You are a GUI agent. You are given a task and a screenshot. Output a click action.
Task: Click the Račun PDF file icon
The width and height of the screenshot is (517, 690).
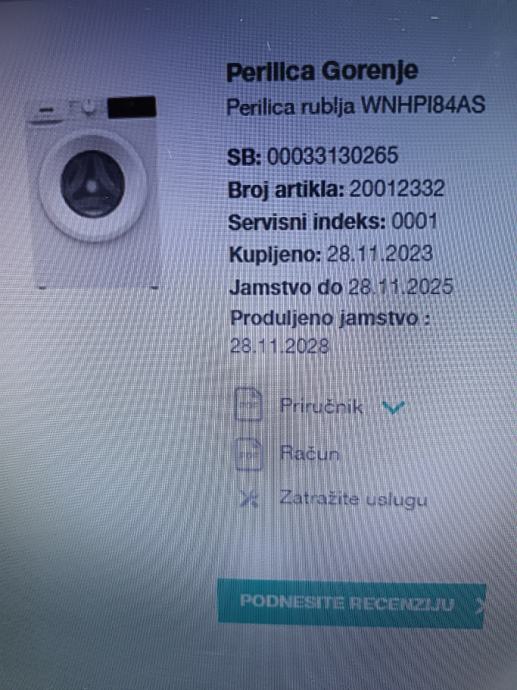pyautogui.click(x=249, y=454)
